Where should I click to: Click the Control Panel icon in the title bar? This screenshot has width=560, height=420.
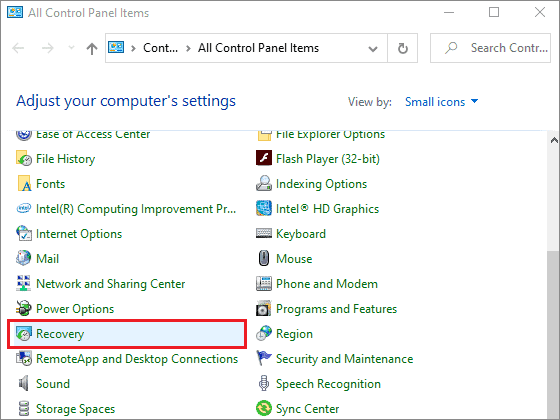(15, 12)
